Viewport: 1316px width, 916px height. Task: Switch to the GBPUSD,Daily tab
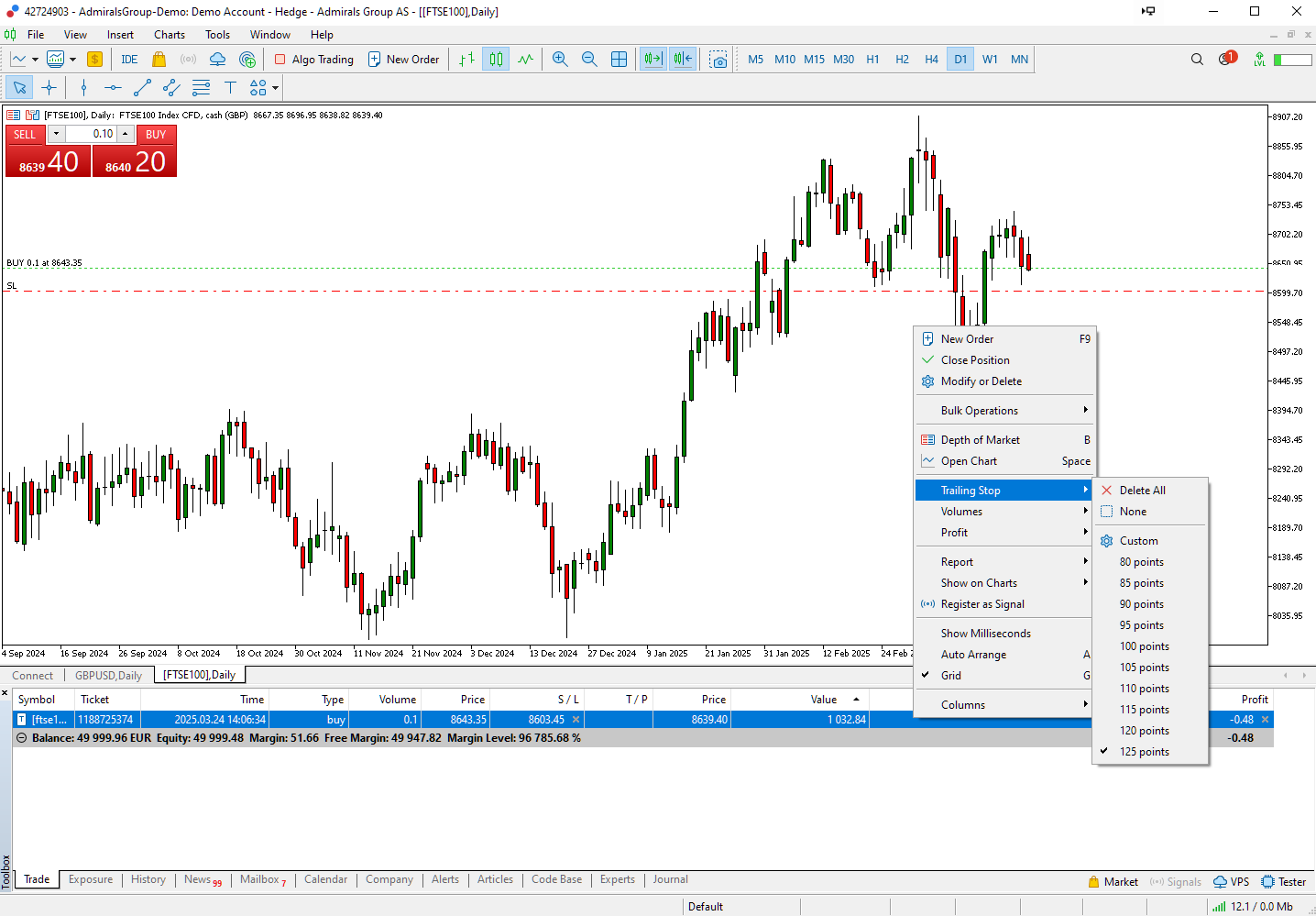click(x=108, y=674)
